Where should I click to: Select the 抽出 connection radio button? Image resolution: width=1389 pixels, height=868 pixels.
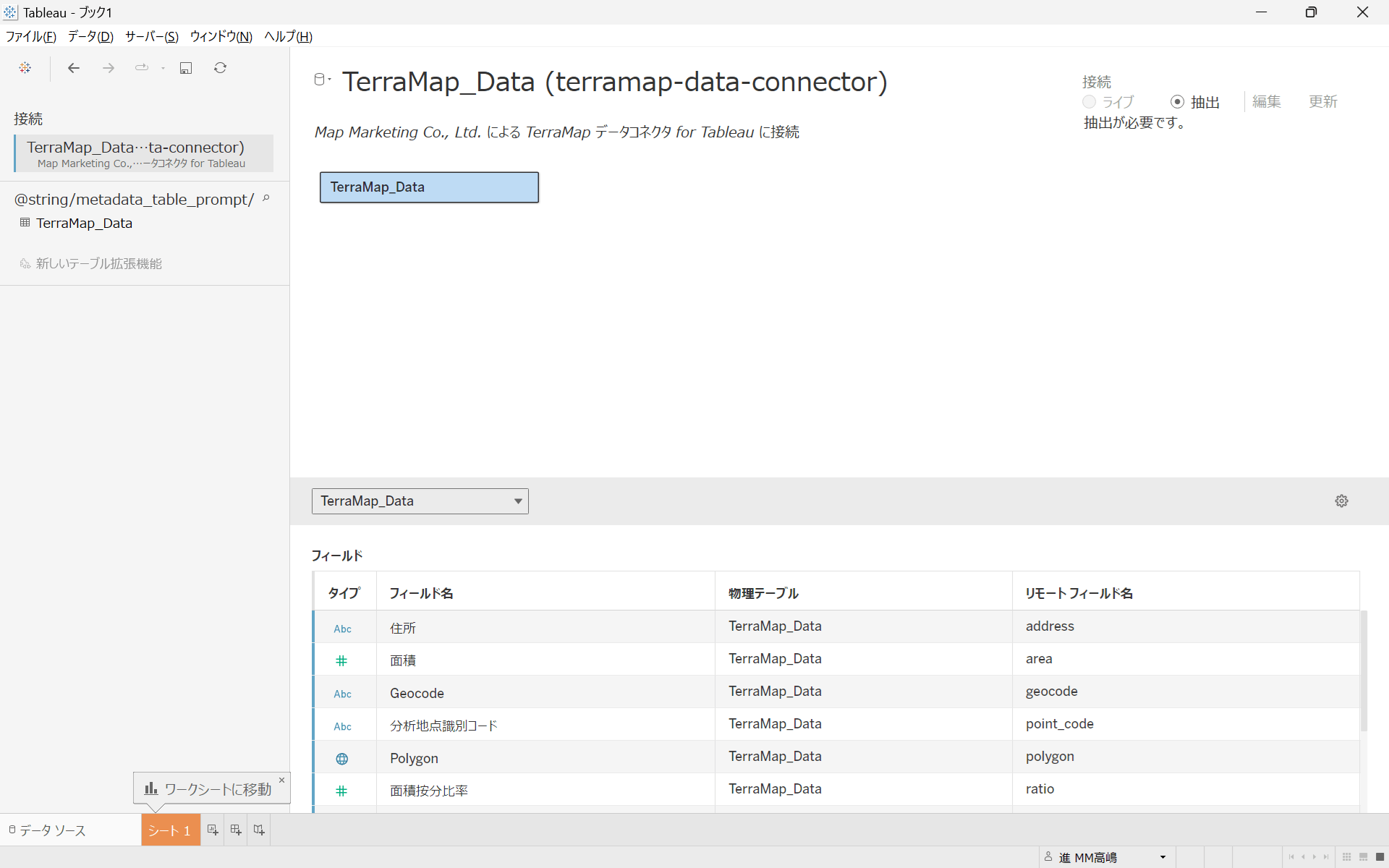pyautogui.click(x=1177, y=102)
